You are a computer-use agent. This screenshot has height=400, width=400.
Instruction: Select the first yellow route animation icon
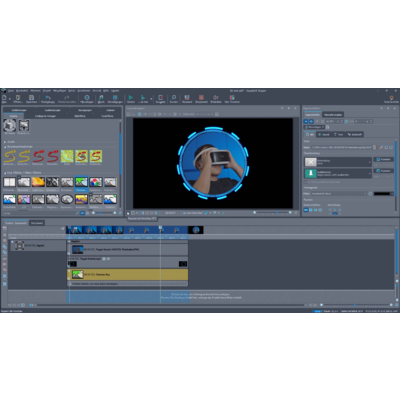(10, 156)
